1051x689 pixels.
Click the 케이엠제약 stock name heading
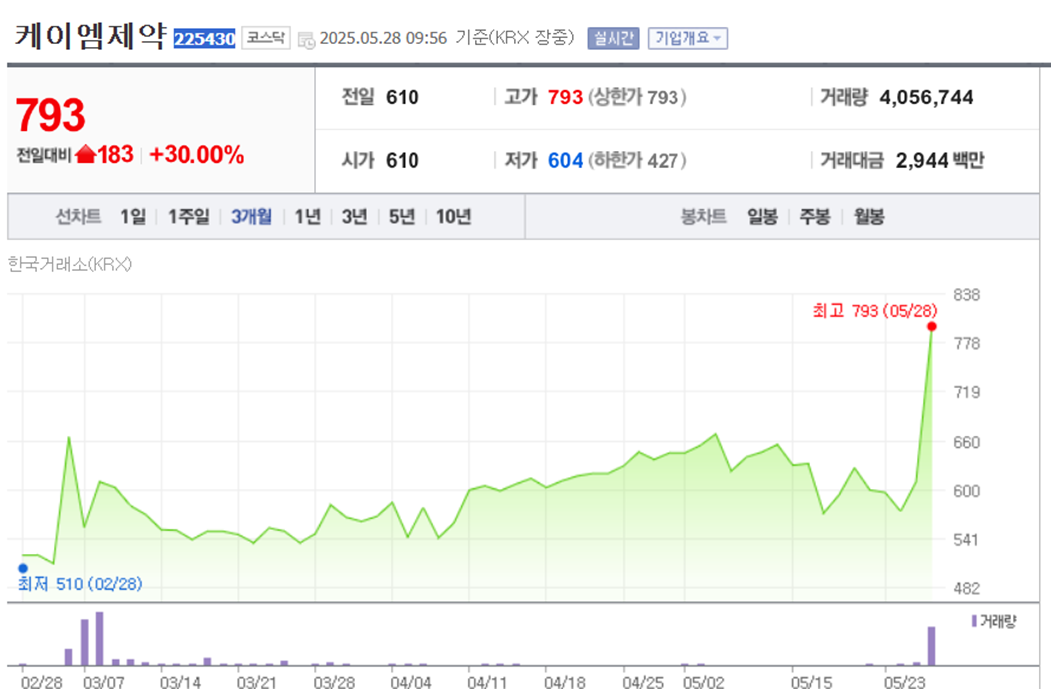coord(90,36)
